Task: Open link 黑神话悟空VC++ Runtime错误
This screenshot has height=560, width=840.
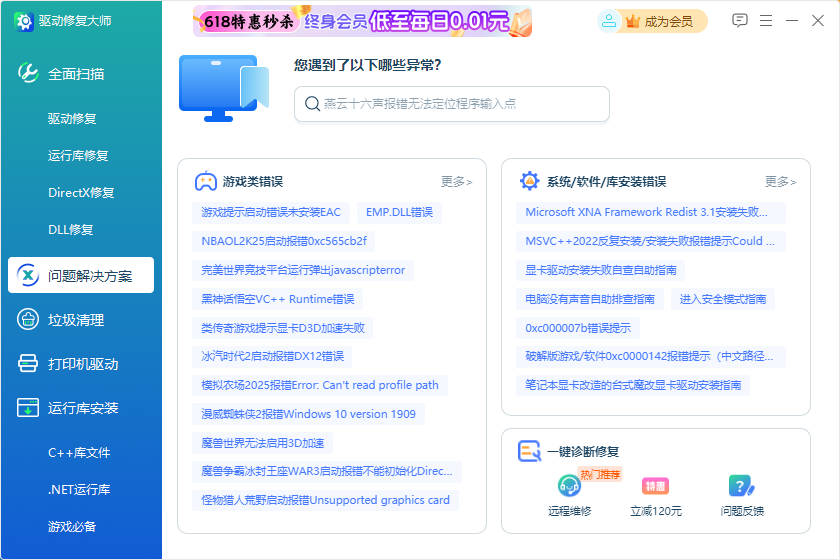Action: 278,299
